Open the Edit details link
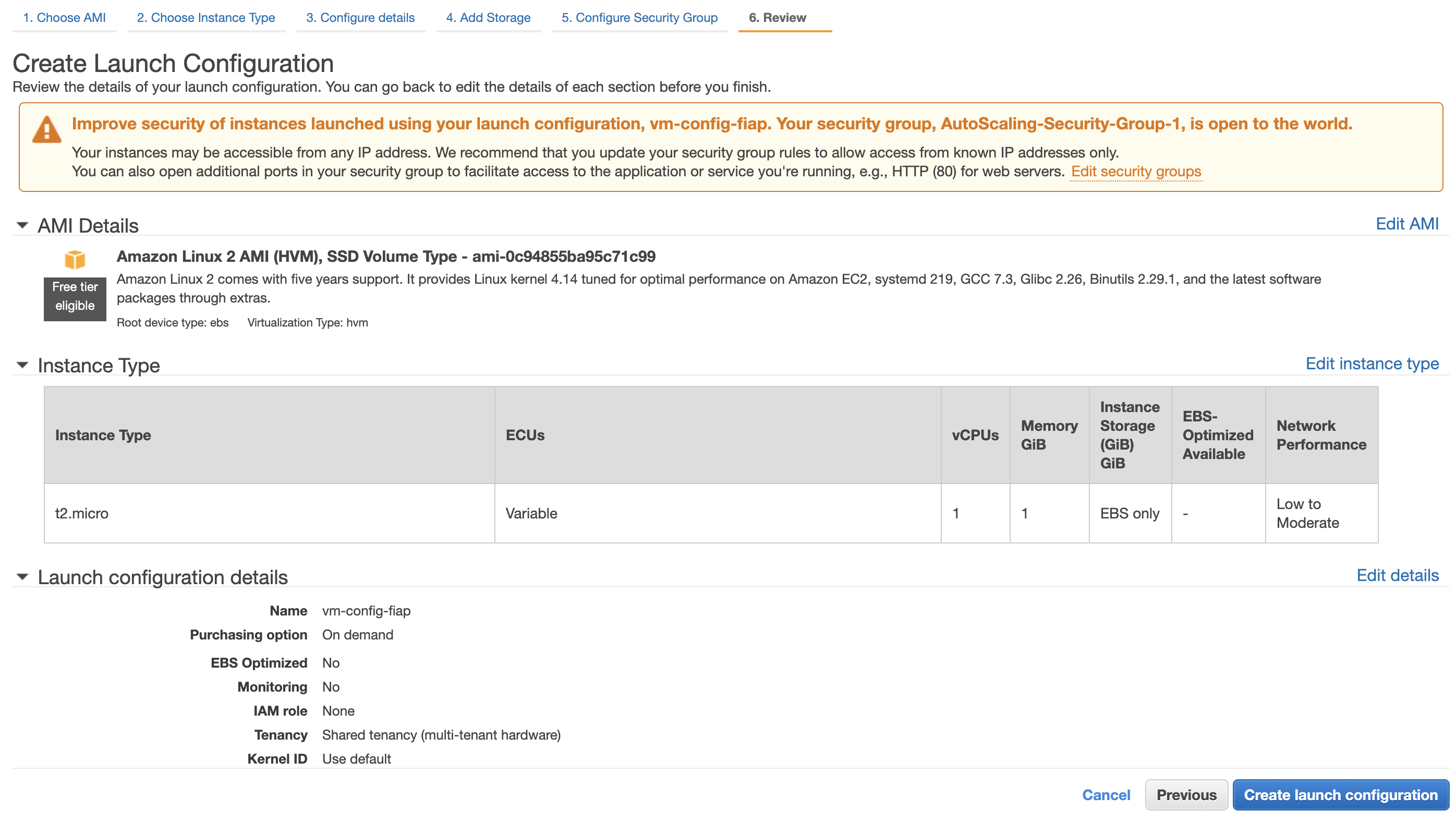The image size is (1456, 822). pyautogui.click(x=1397, y=575)
